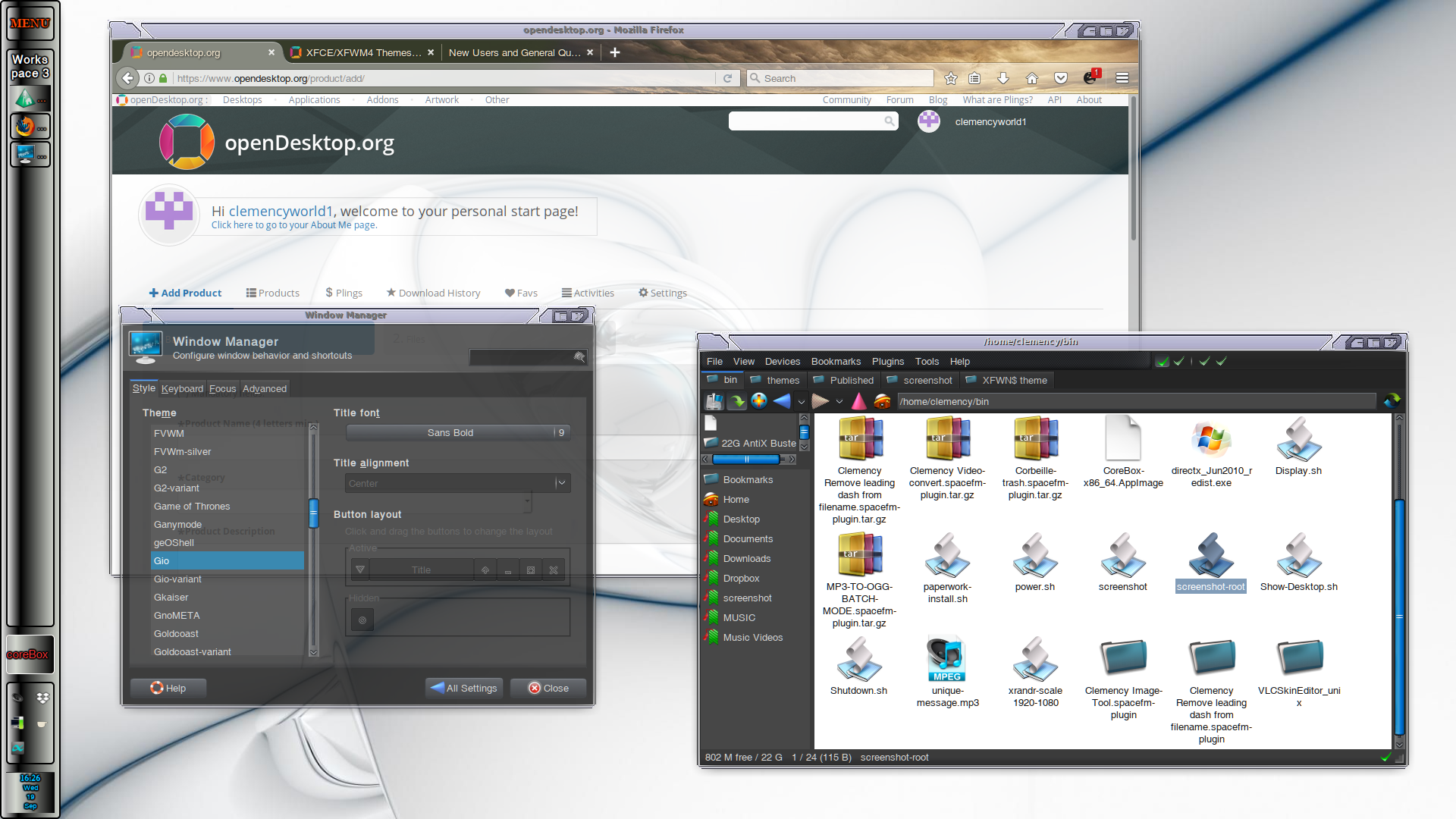Click the Add Product link
The width and height of the screenshot is (1456, 819).
[x=185, y=293]
